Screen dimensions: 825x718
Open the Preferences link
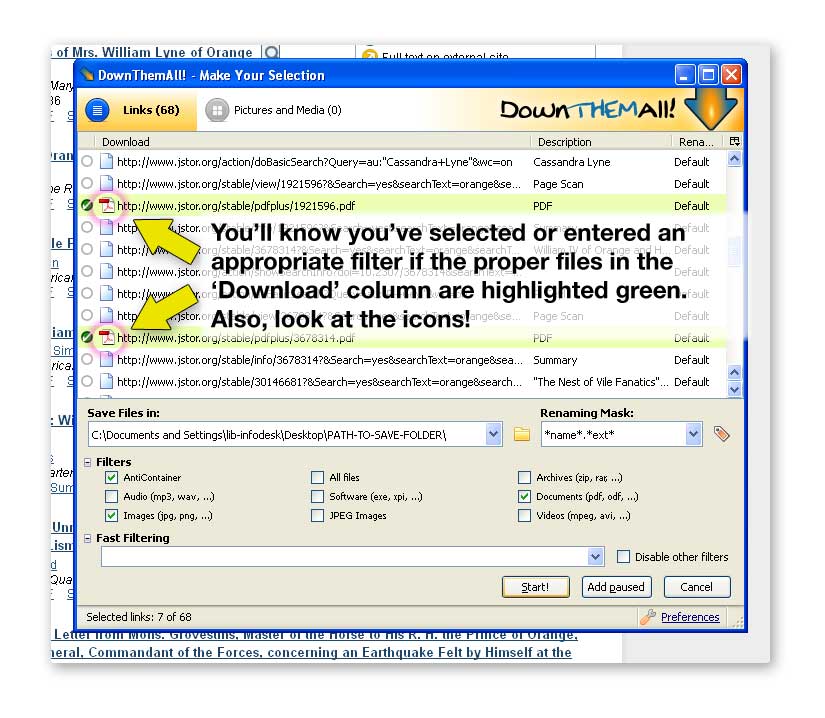690,617
